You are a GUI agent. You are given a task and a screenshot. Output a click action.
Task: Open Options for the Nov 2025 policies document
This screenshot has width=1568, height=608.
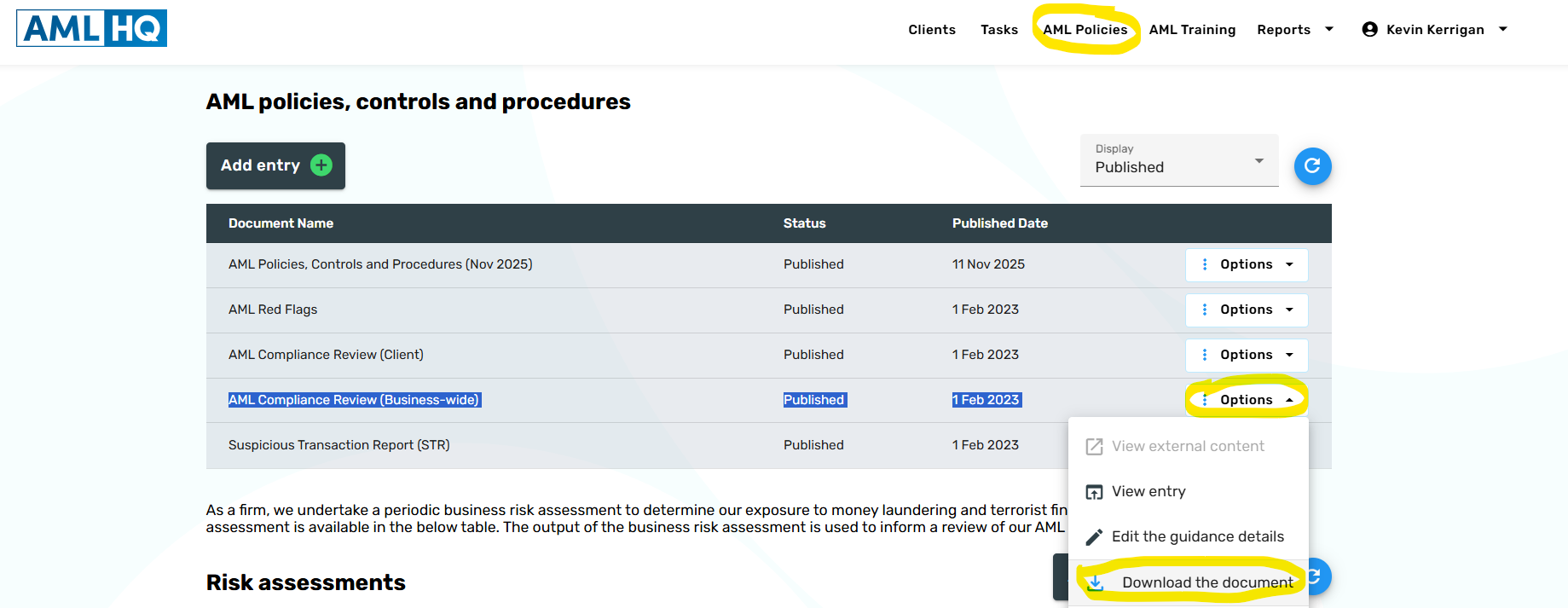1246,264
